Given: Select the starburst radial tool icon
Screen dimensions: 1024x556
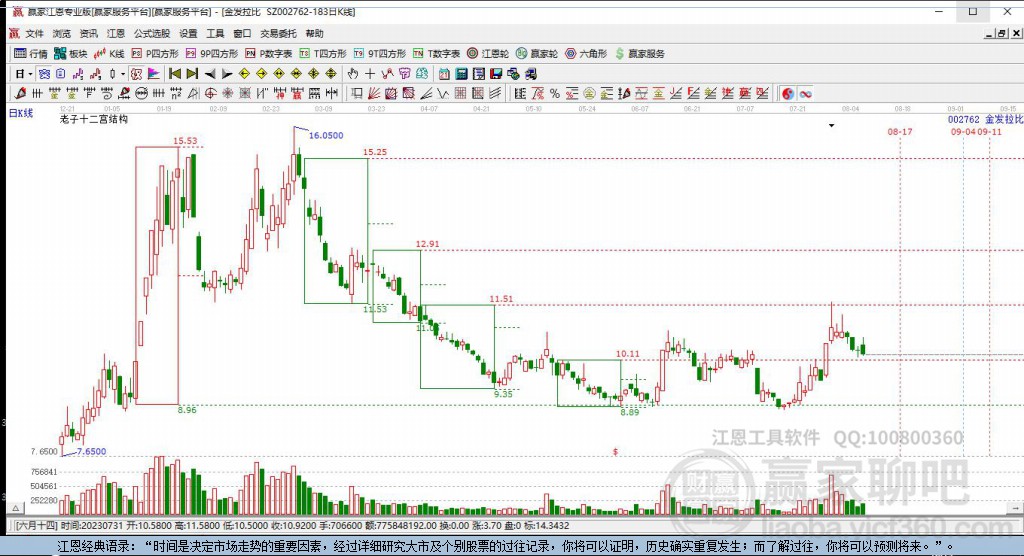Looking at the screenshot, I should (228, 93).
